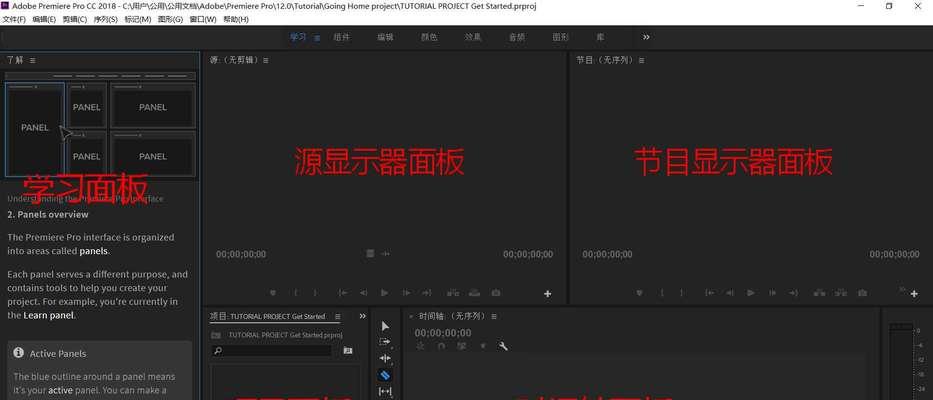933x400 pixels.
Task: Select 项目: TUTORIAL PROJECT Get Started tab
Action: click(268, 316)
